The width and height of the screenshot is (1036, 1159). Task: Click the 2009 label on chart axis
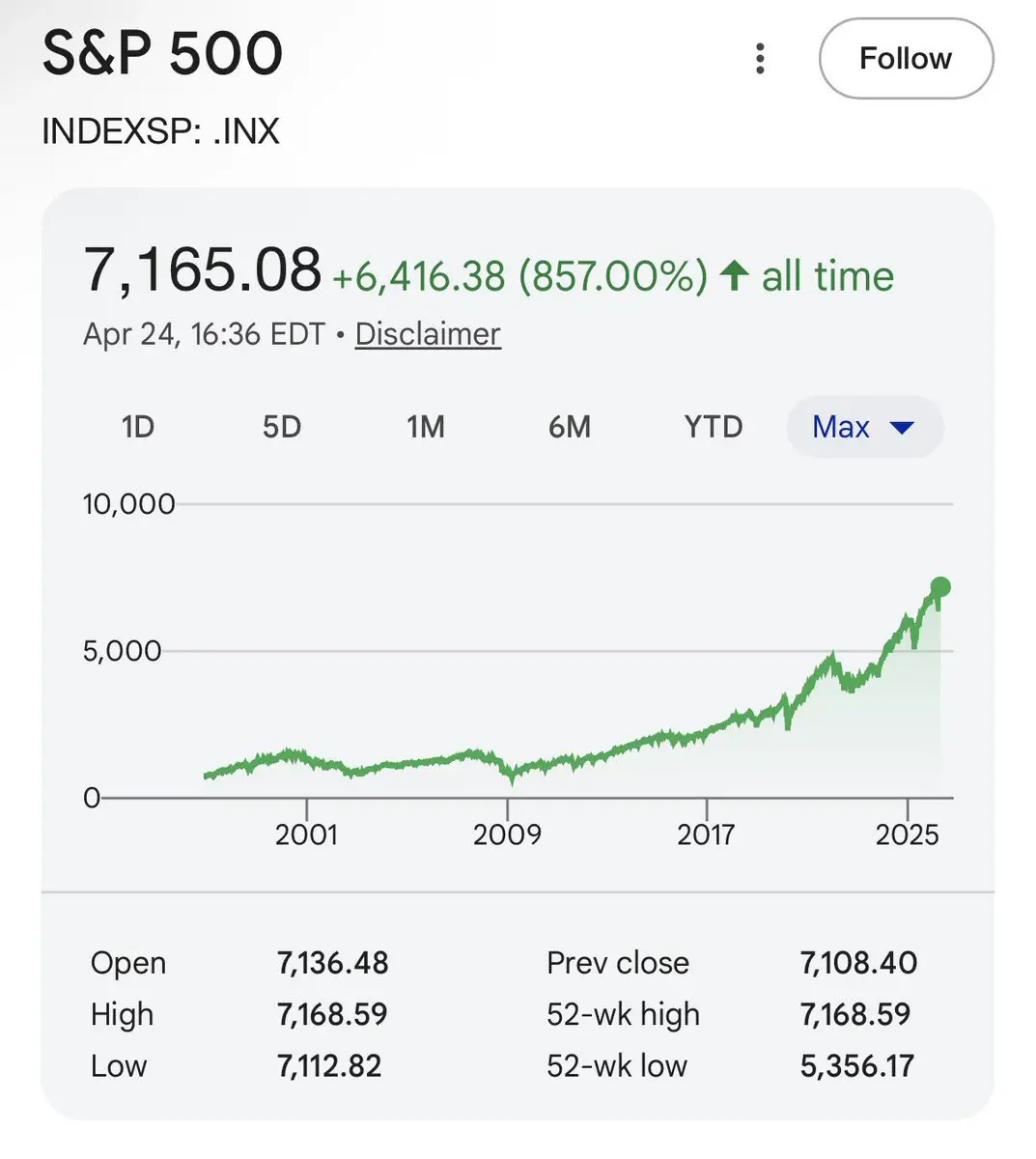click(508, 834)
